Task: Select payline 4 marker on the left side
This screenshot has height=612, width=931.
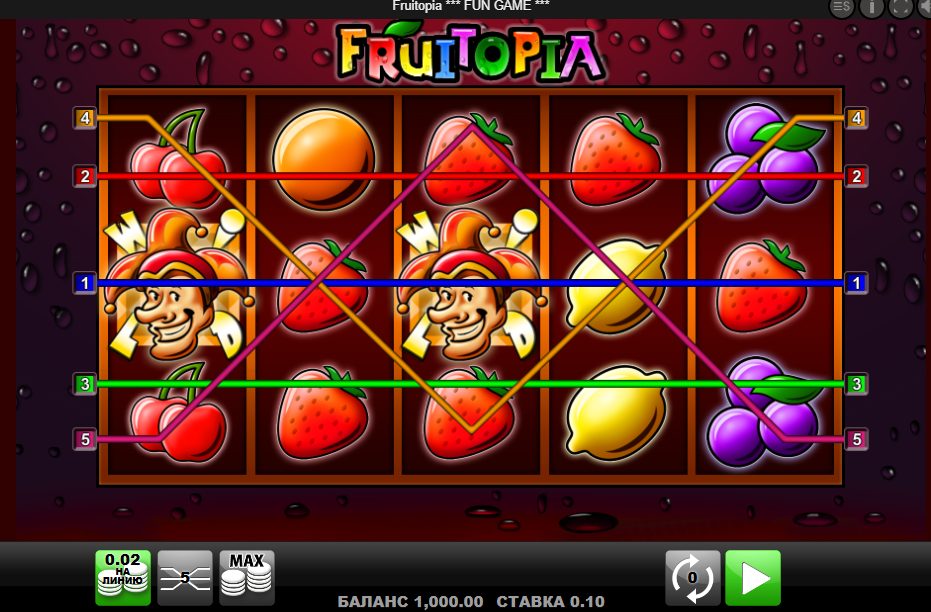Action: (x=85, y=118)
